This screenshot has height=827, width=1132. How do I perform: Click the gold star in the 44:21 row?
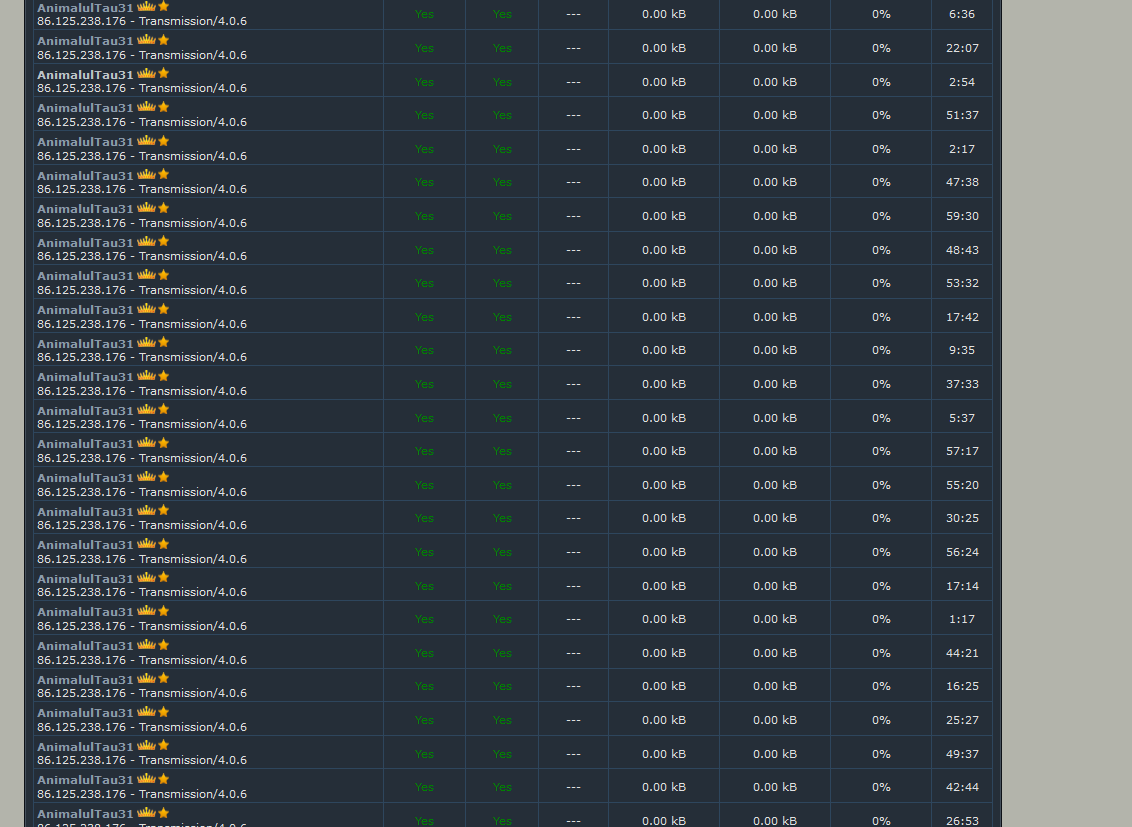(x=163, y=645)
